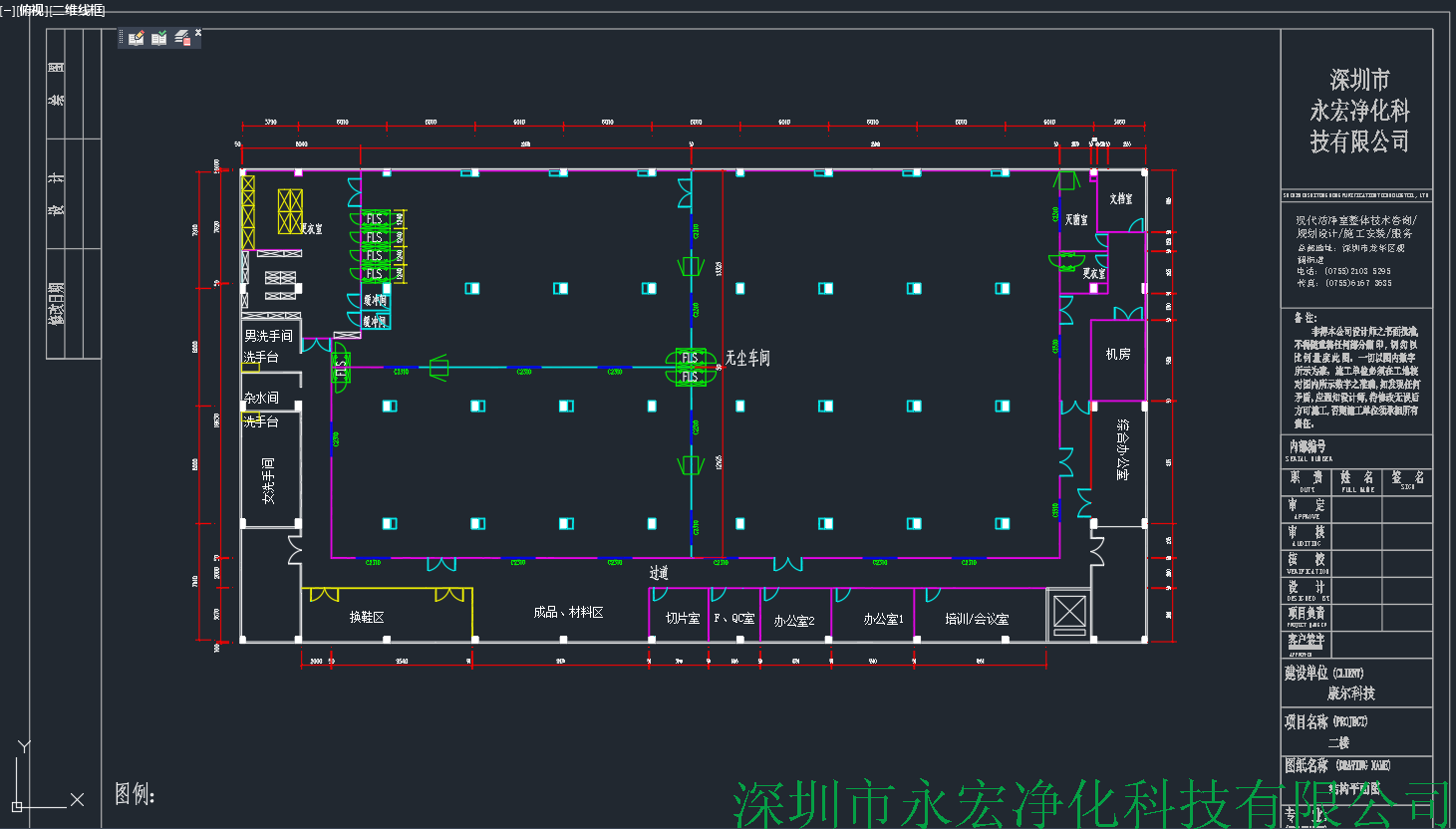The height and width of the screenshot is (829, 1456).
Task: Select the 二楼 project name text
Action: tap(1338, 743)
